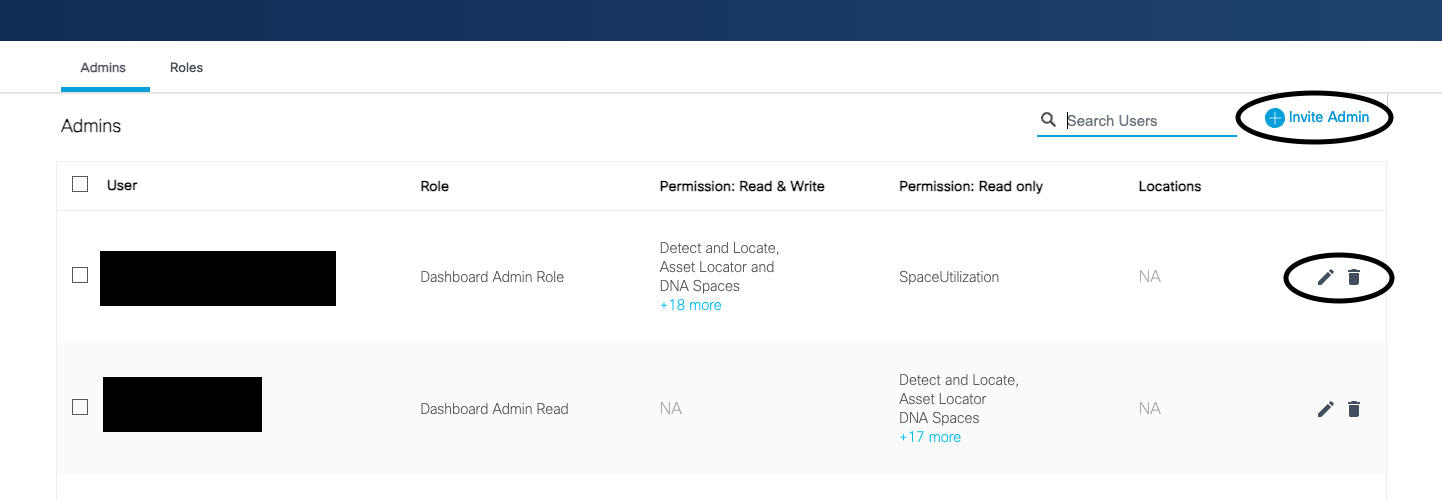Click the Locations column header
The width and height of the screenshot is (1442, 501).
(1169, 186)
